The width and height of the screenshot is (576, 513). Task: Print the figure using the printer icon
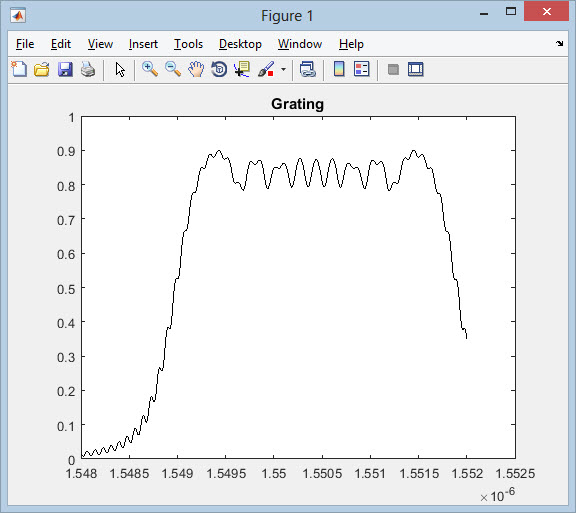pyautogui.click(x=88, y=69)
